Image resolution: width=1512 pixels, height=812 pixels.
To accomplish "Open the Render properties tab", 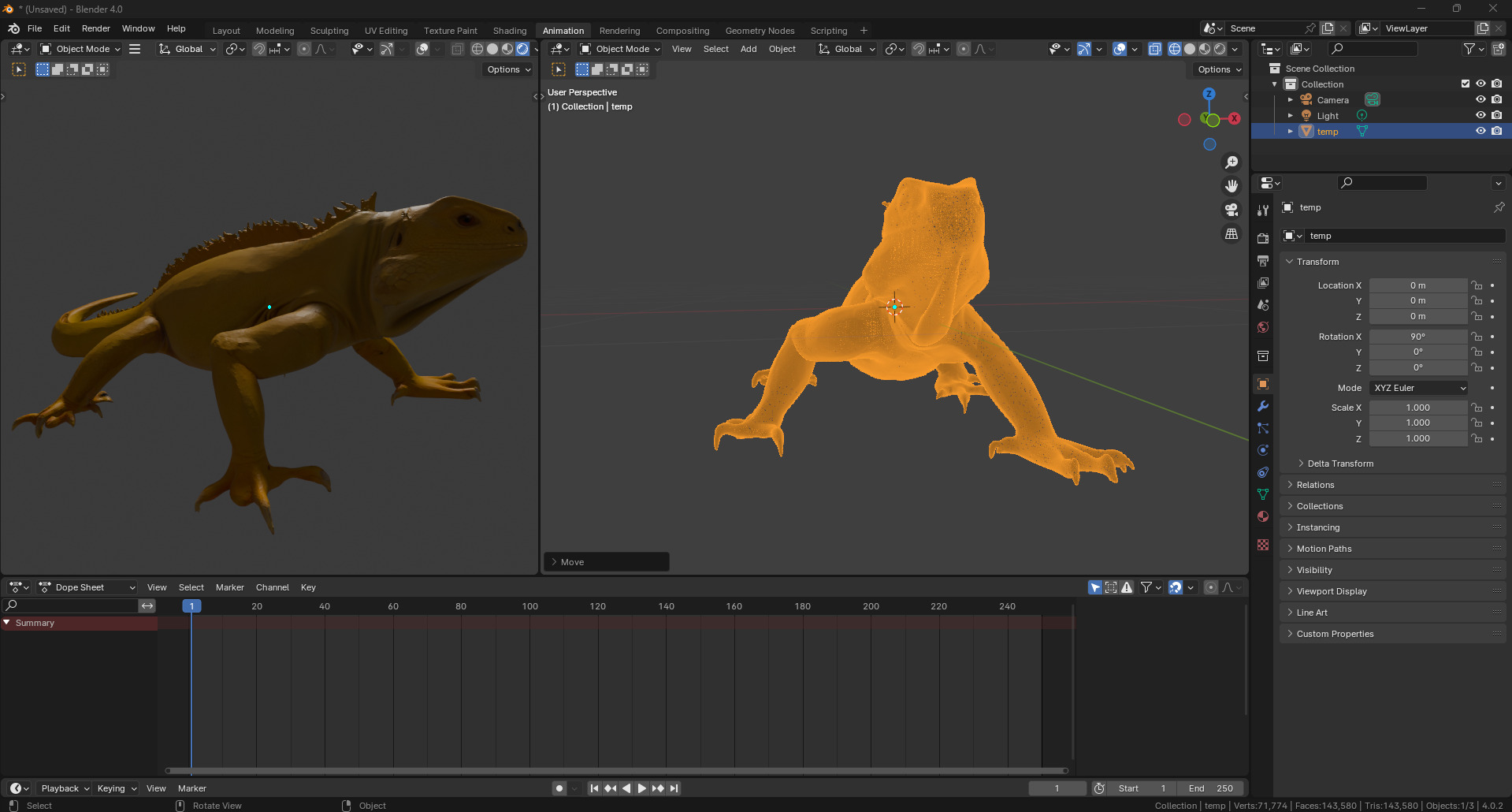I will tap(1263, 239).
